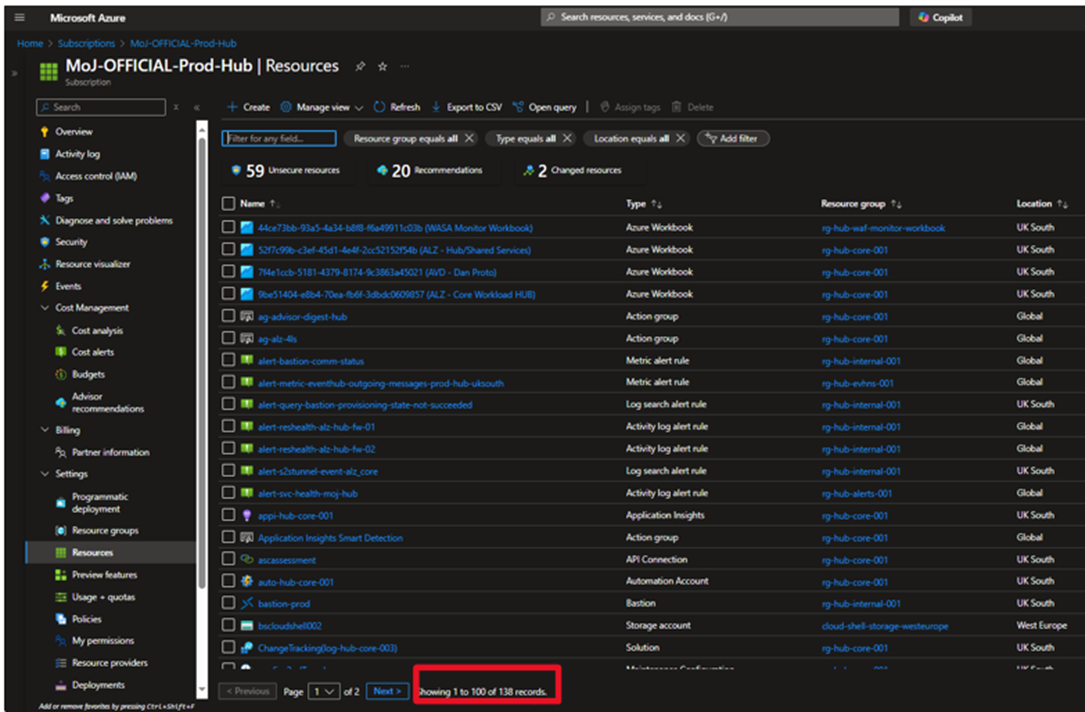Favorite the subscription with the star icon
This screenshot has height=712, width=1085.
coord(383,66)
